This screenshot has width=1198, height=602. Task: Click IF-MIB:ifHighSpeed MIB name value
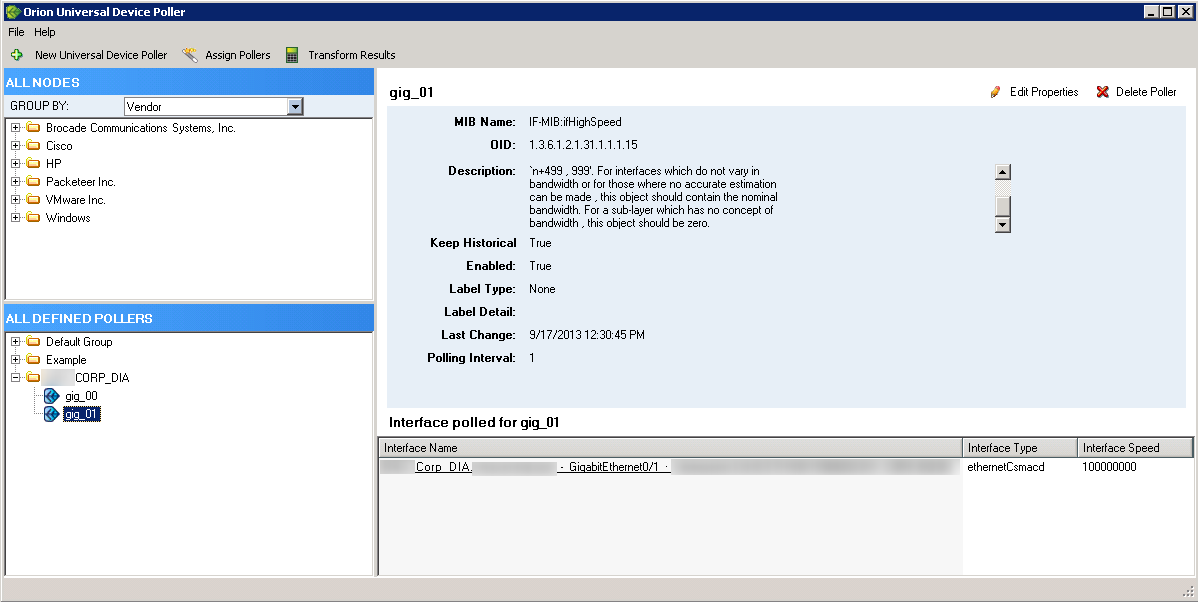point(575,121)
